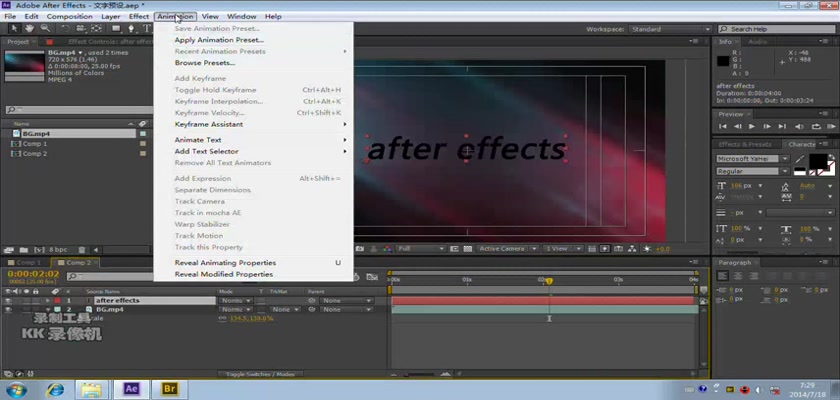
Task: Click the First Frame preview control
Action: 723,126
